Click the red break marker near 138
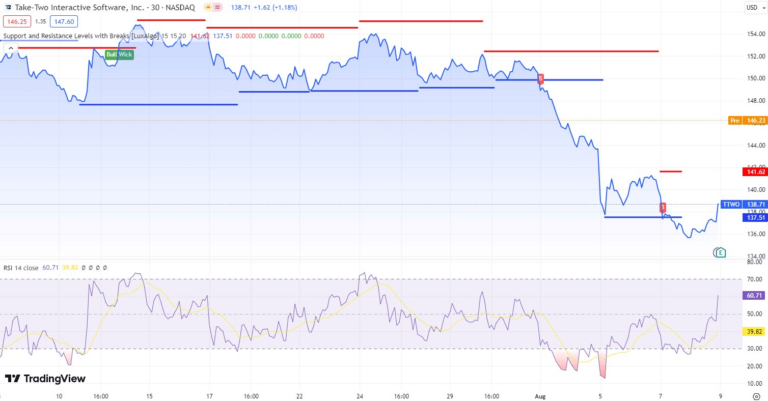The image size is (768, 401). [663, 207]
